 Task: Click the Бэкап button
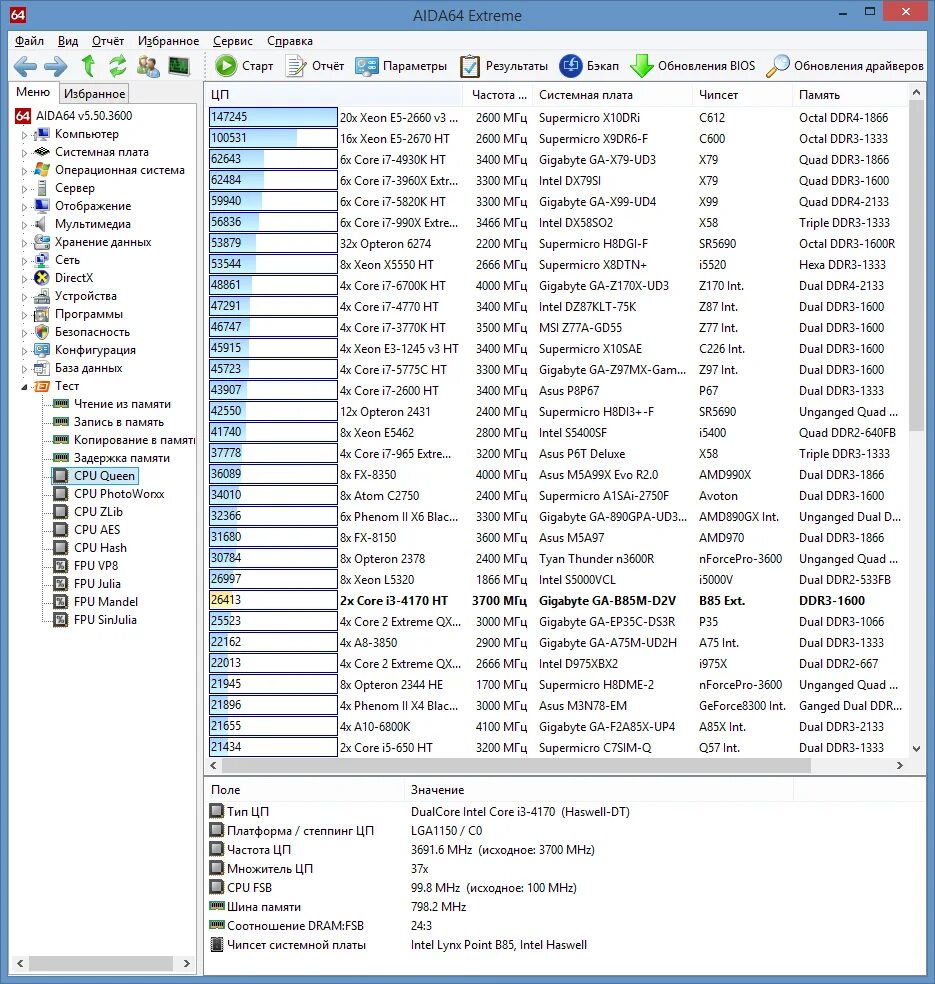pyautogui.click(x=589, y=66)
